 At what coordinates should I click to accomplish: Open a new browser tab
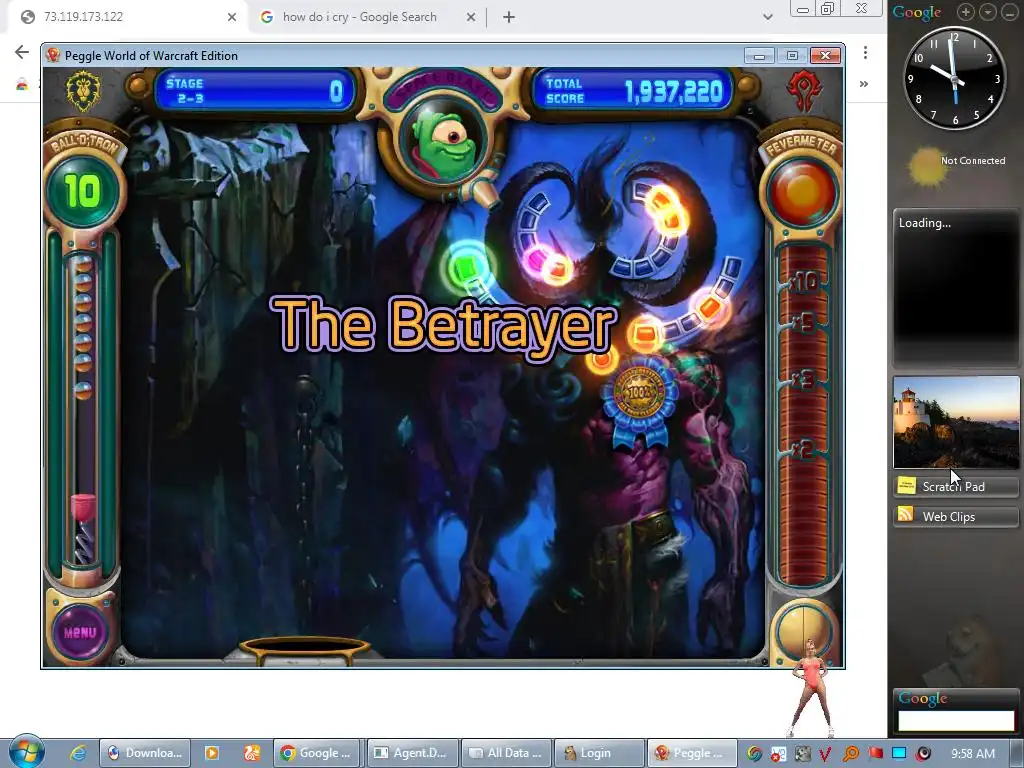tap(509, 18)
